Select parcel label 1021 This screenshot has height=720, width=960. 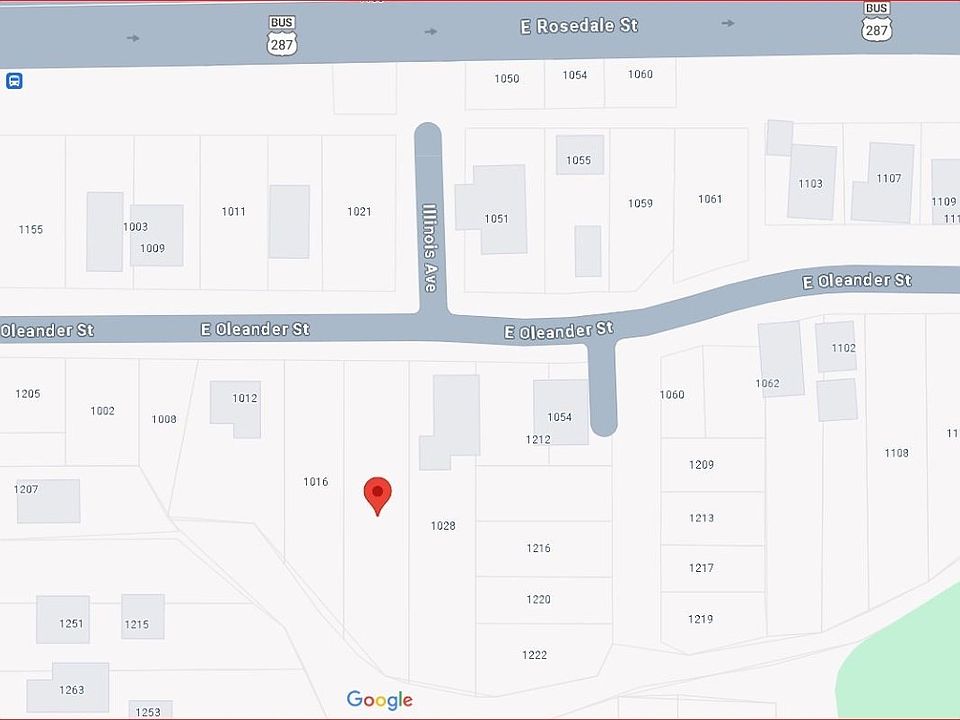tap(359, 212)
